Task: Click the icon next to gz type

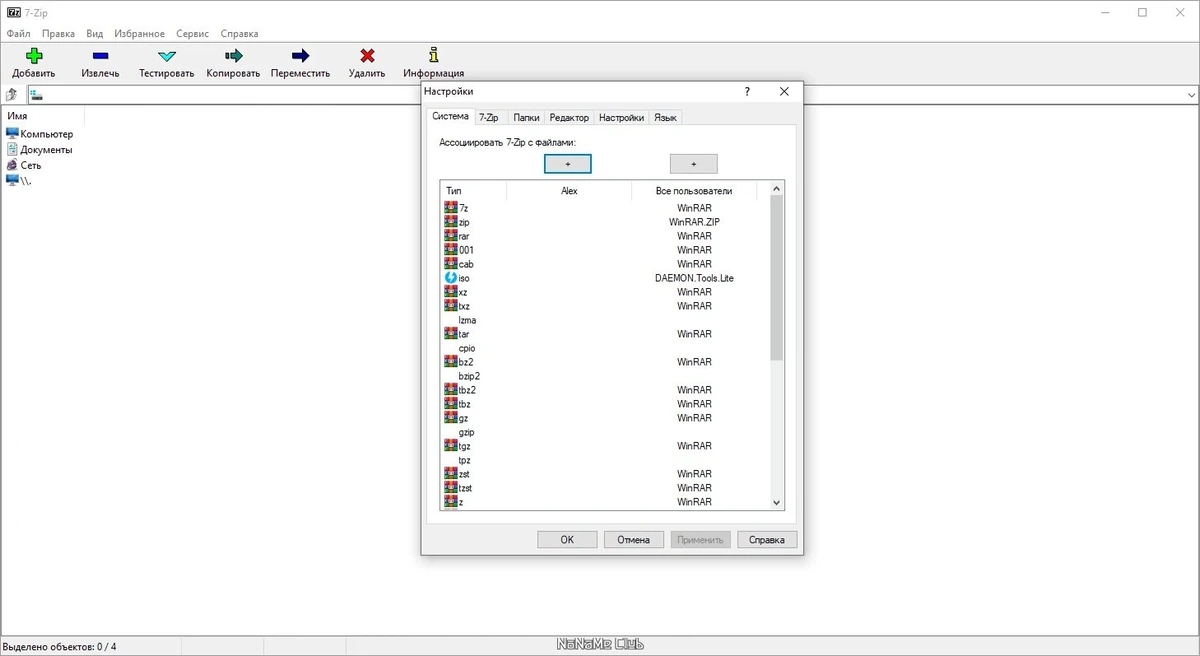Action: click(x=450, y=418)
